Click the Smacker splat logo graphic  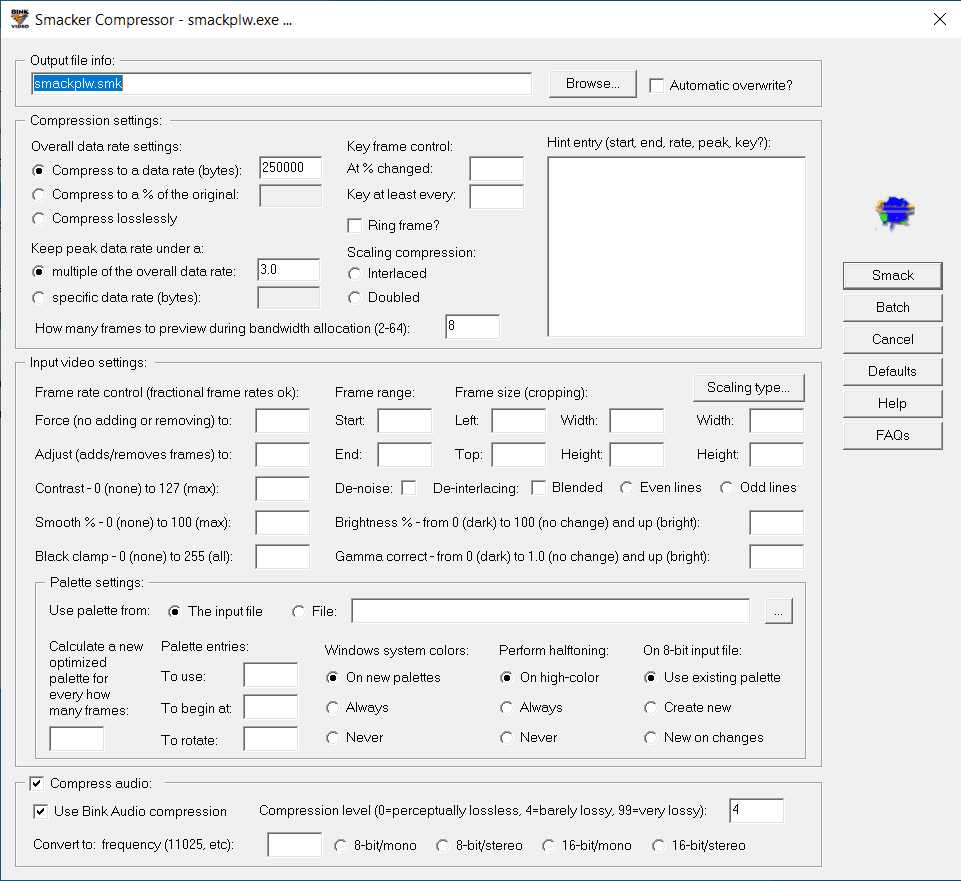[895, 213]
